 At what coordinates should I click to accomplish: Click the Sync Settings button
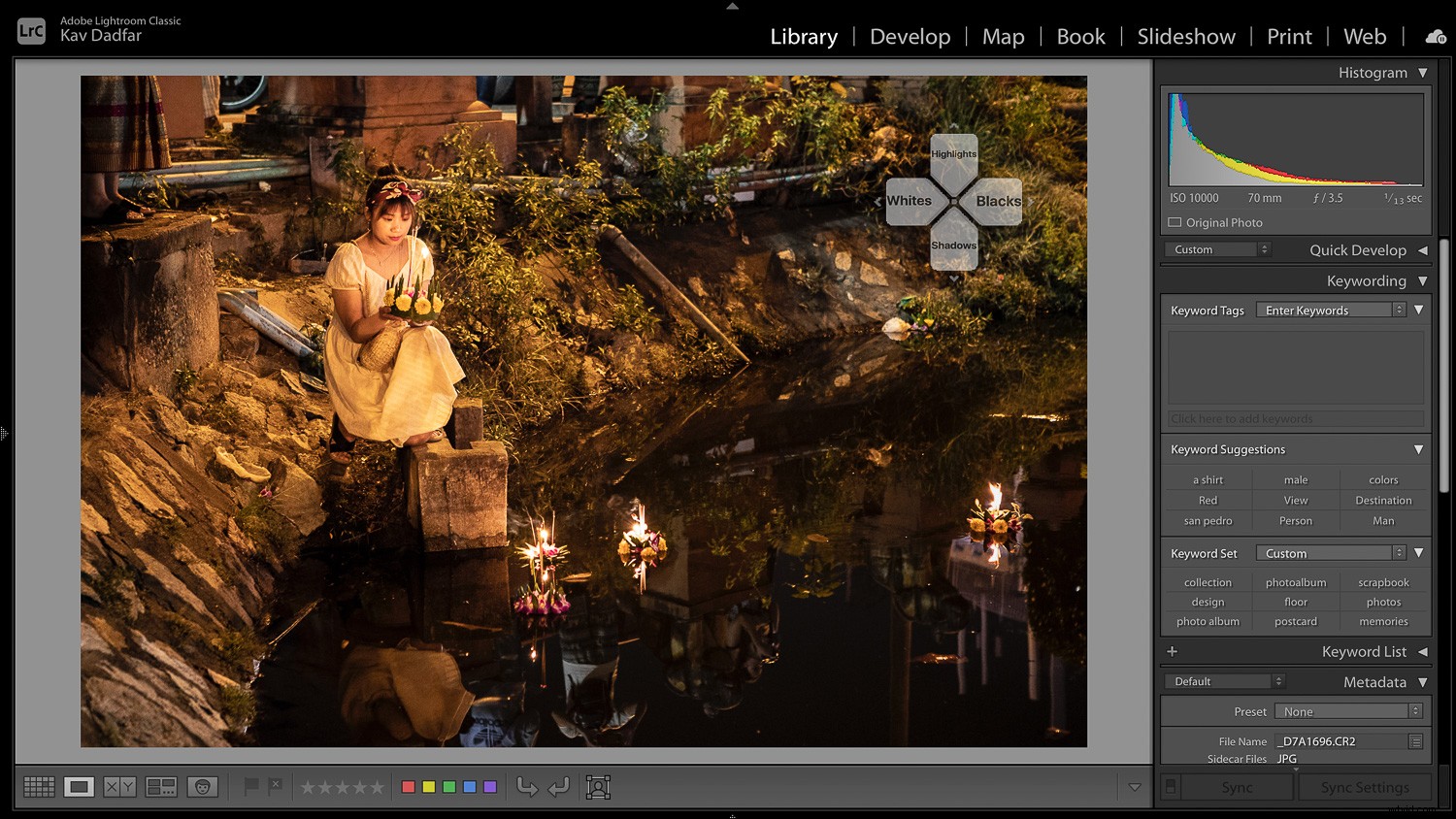click(x=1364, y=787)
